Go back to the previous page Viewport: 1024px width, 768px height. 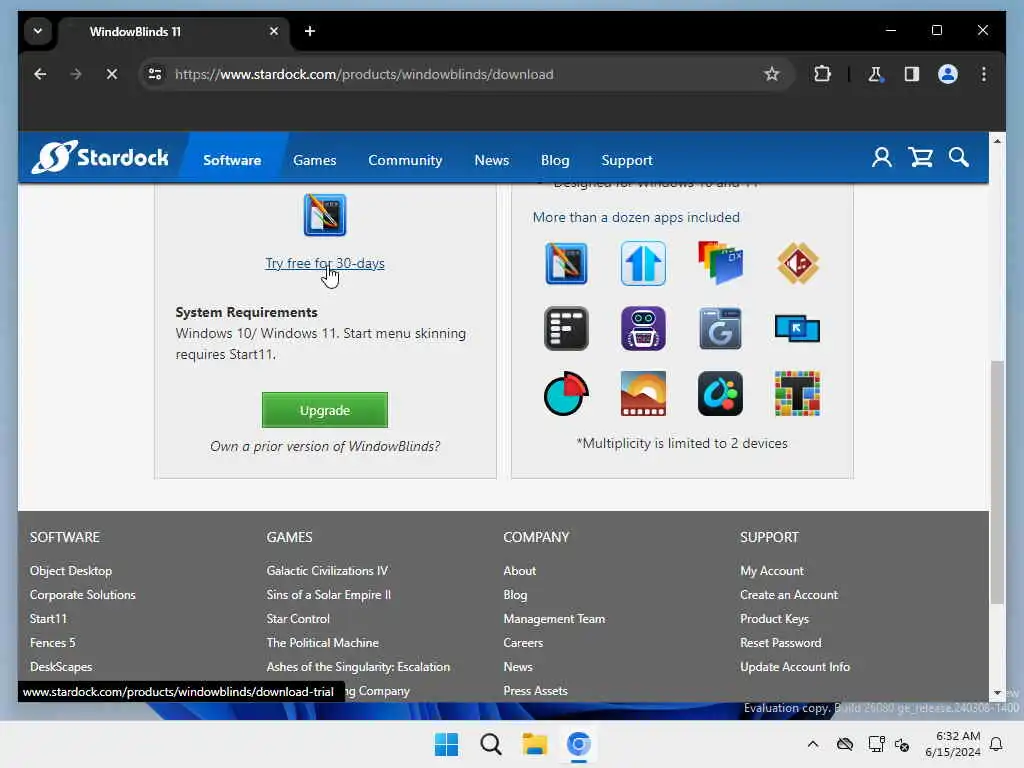pos(40,74)
